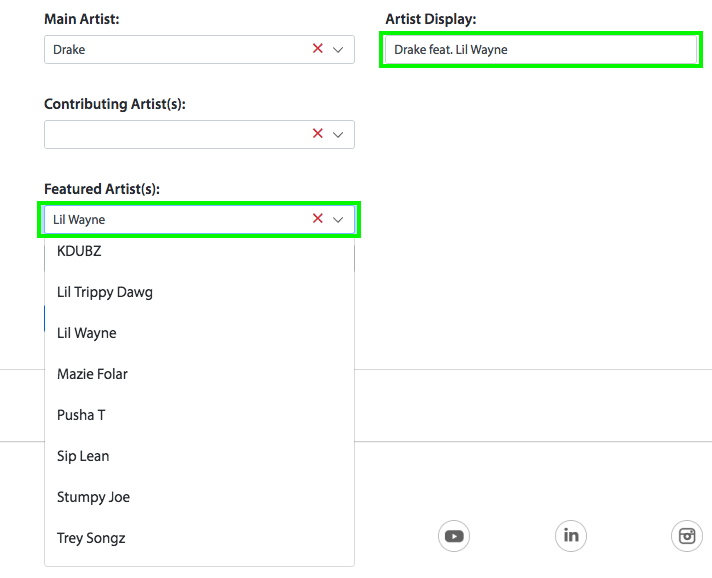Click into the Artist Display text field

540,49
